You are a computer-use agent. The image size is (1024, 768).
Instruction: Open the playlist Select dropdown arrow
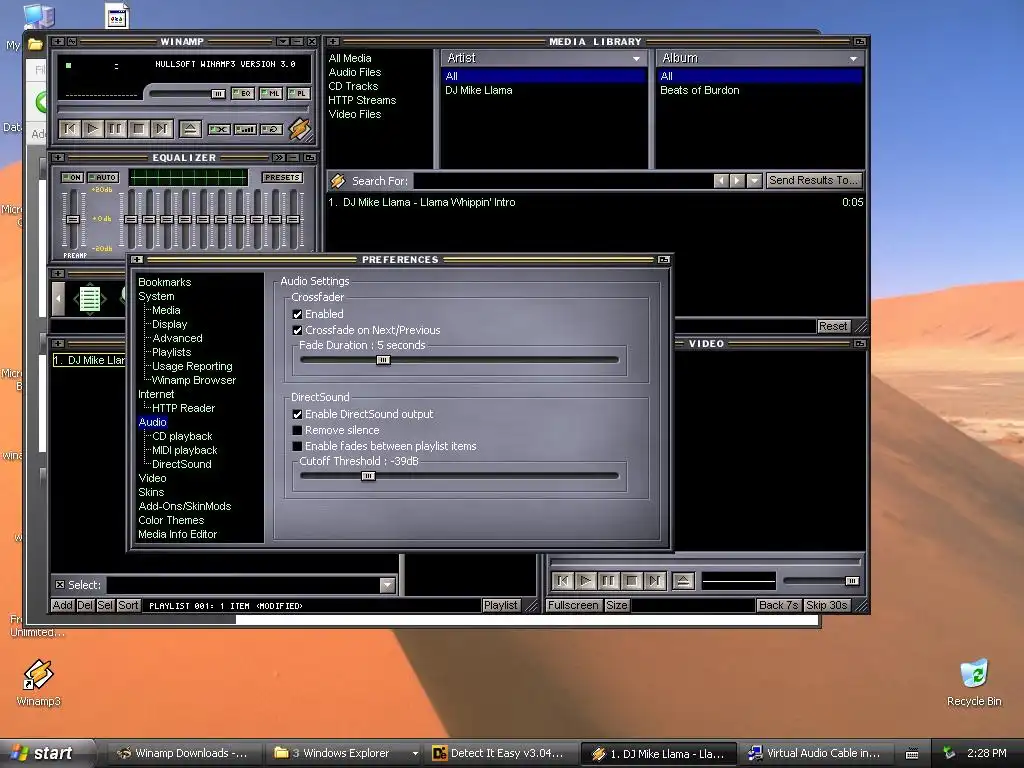click(x=387, y=585)
